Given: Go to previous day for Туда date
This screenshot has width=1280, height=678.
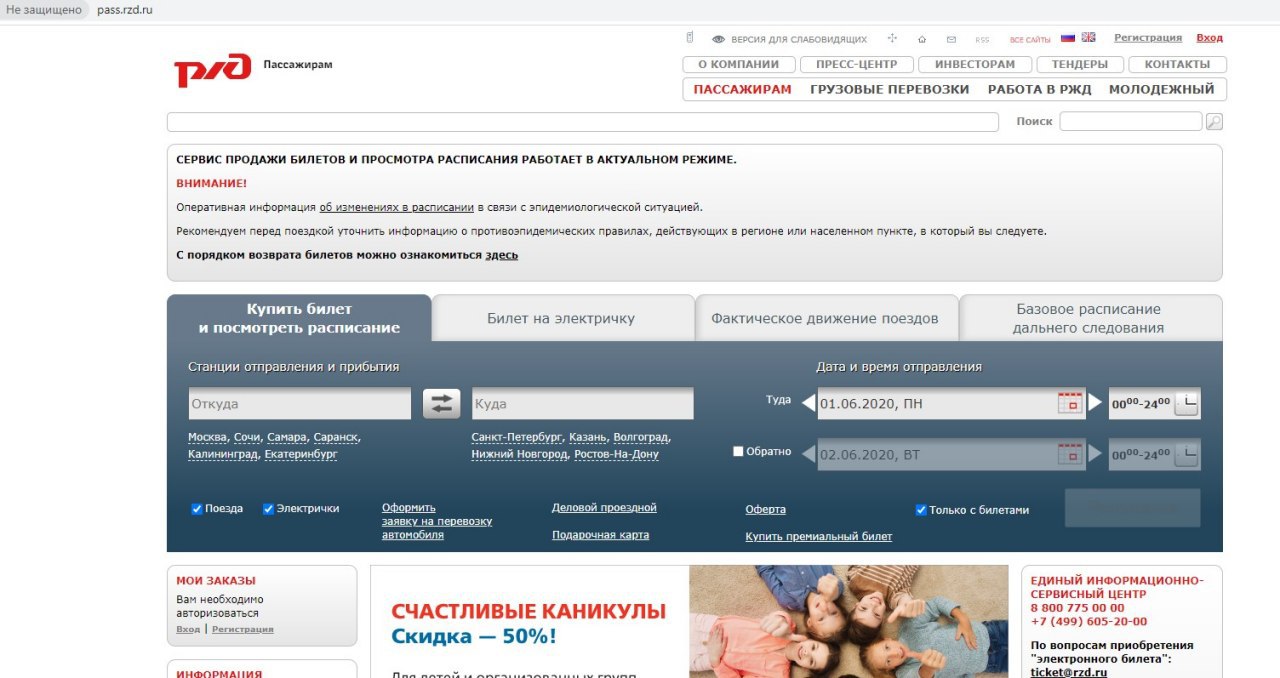Looking at the screenshot, I should pyautogui.click(x=808, y=403).
